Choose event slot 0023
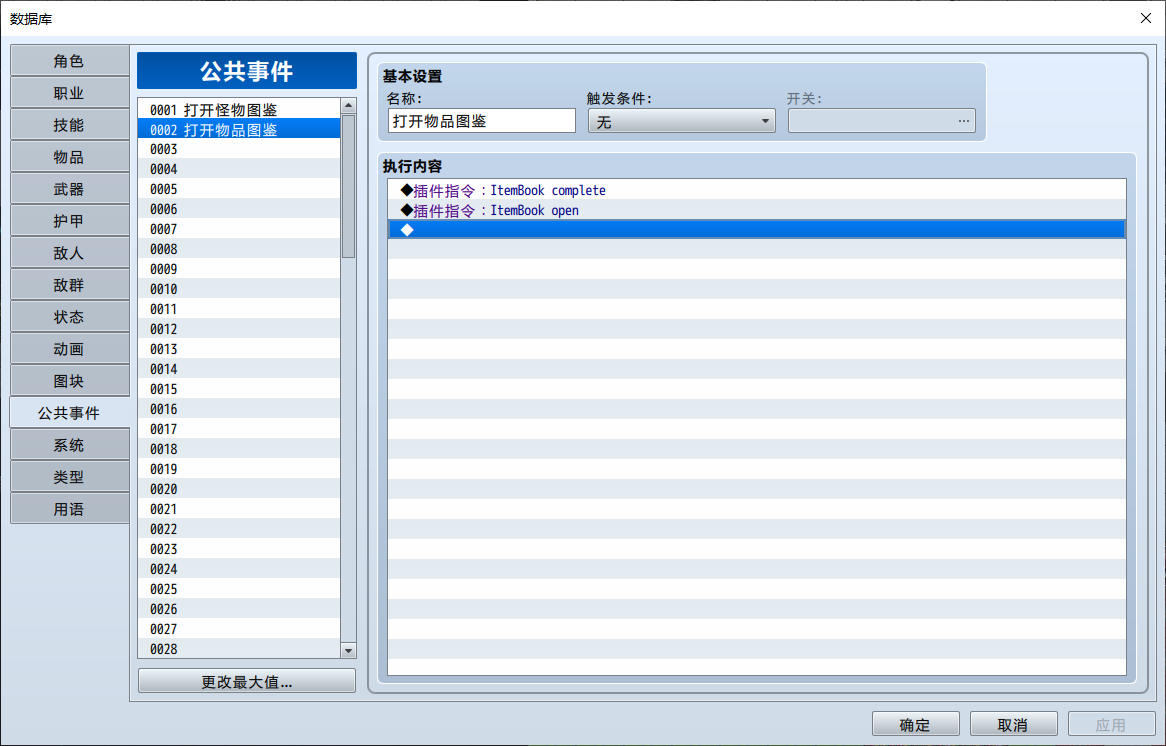The height and width of the screenshot is (746, 1166). click(x=239, y=549)
